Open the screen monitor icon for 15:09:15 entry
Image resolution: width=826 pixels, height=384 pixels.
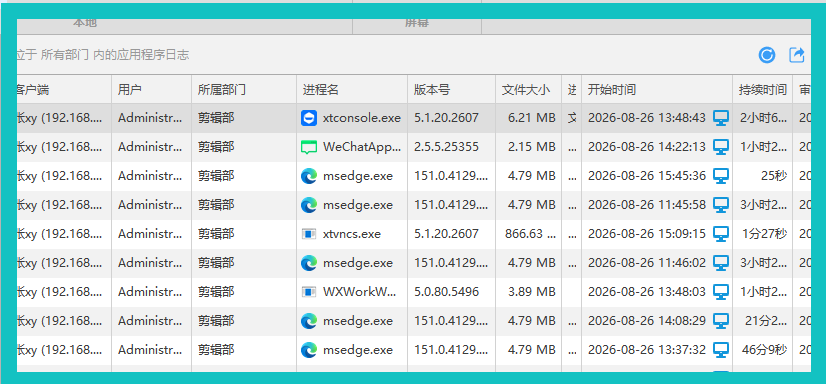tap(721, 234)
